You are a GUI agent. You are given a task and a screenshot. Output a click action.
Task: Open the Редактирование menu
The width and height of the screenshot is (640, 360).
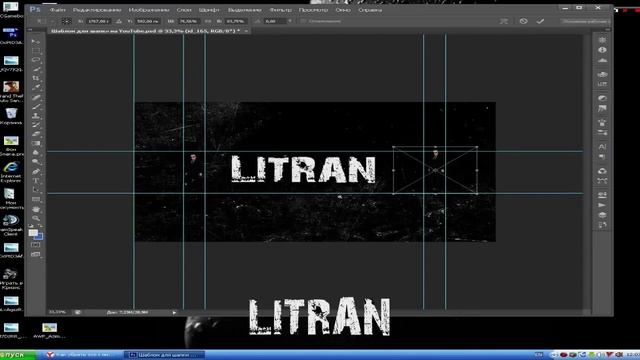click(97, 9)
